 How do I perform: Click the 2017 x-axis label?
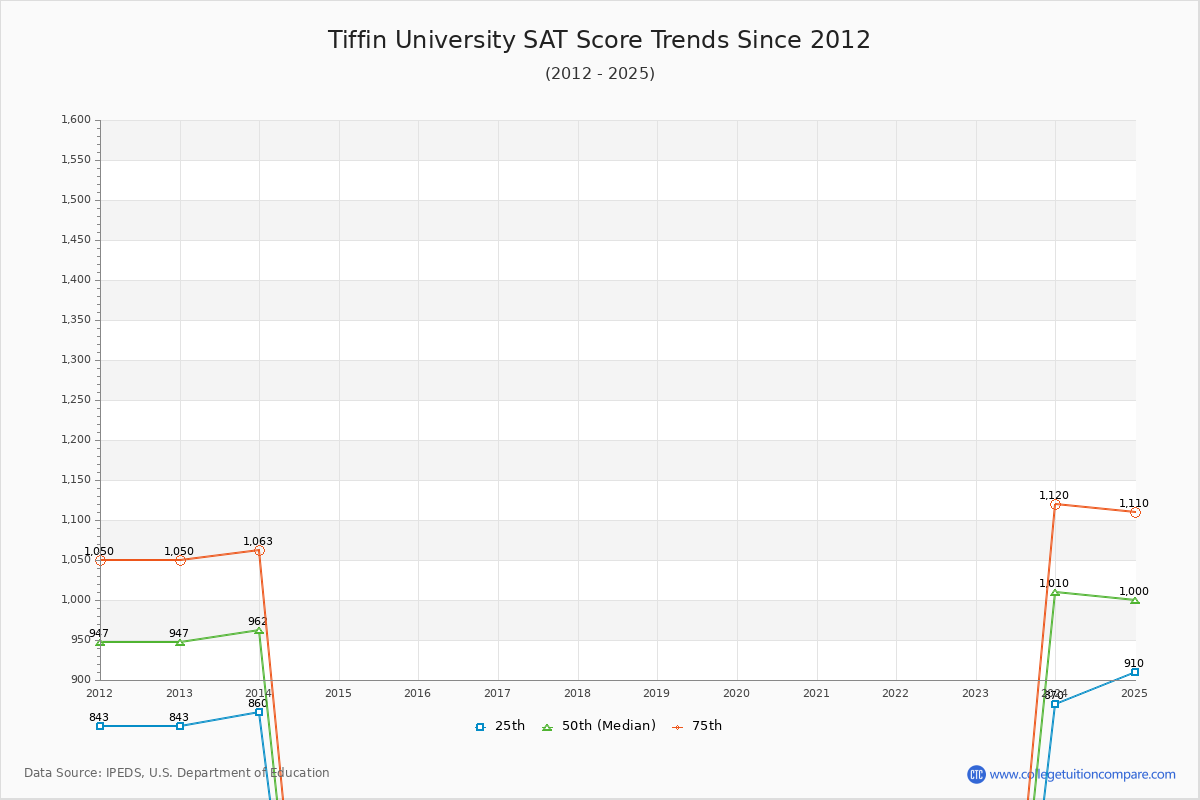click(498, 693)
